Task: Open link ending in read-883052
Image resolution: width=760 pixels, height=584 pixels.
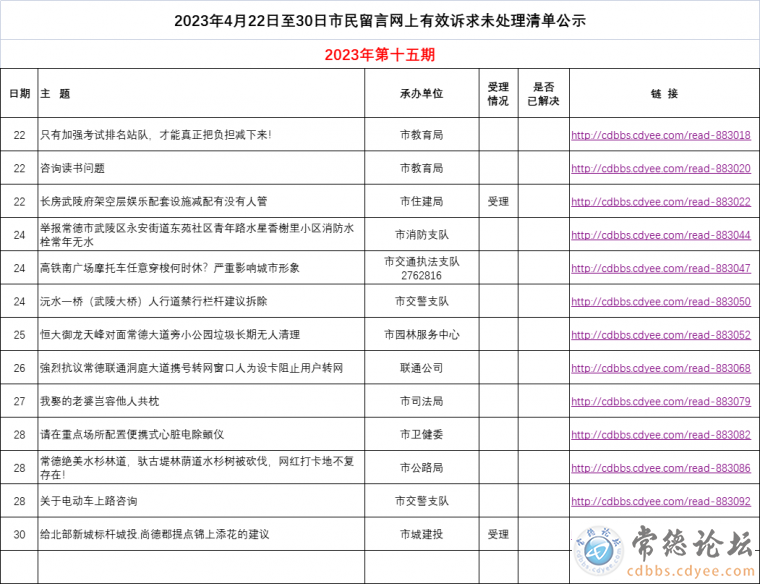Action: point(661,335)
